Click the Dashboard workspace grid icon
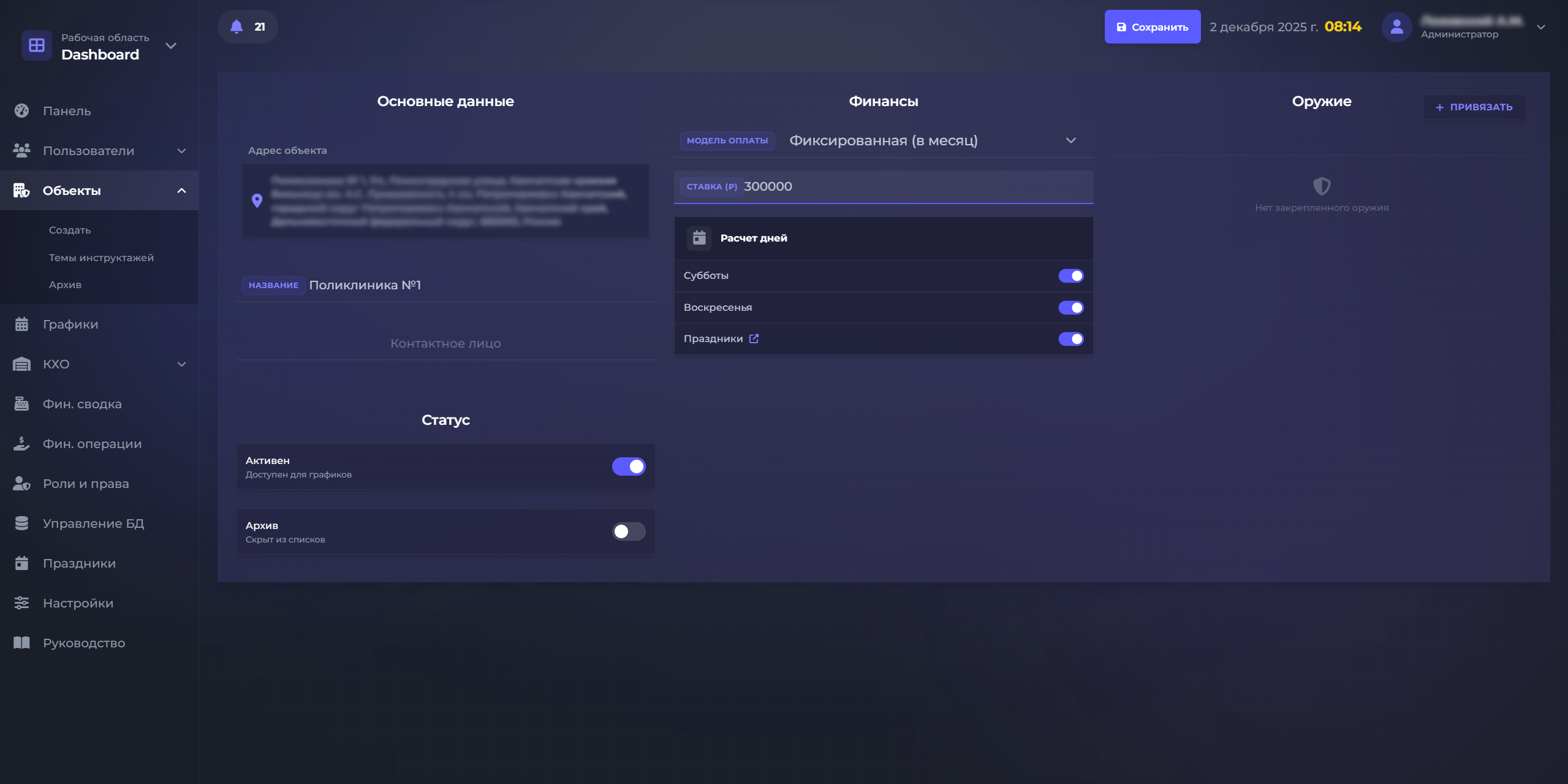The image size is (1568, 784). pos(37,45)
